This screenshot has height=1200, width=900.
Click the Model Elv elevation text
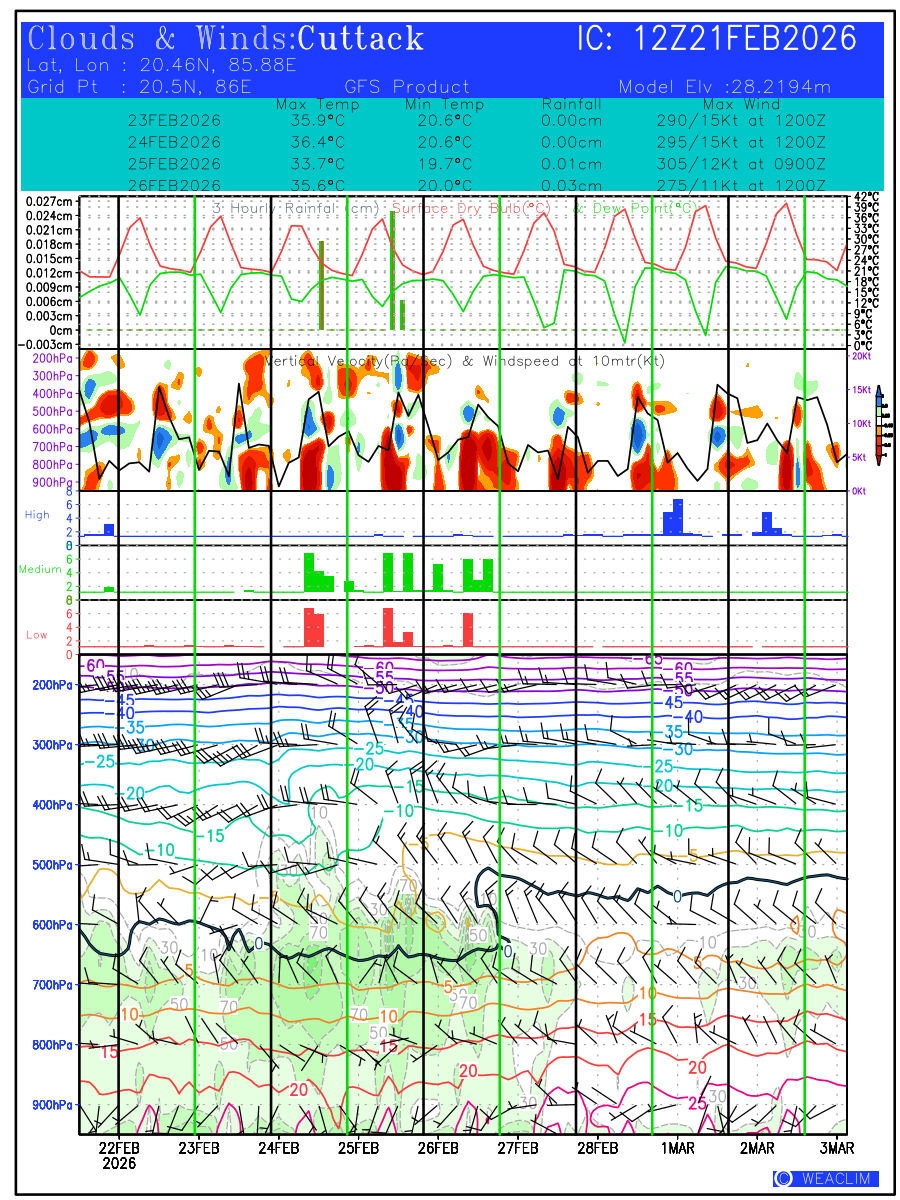point(724,86)
